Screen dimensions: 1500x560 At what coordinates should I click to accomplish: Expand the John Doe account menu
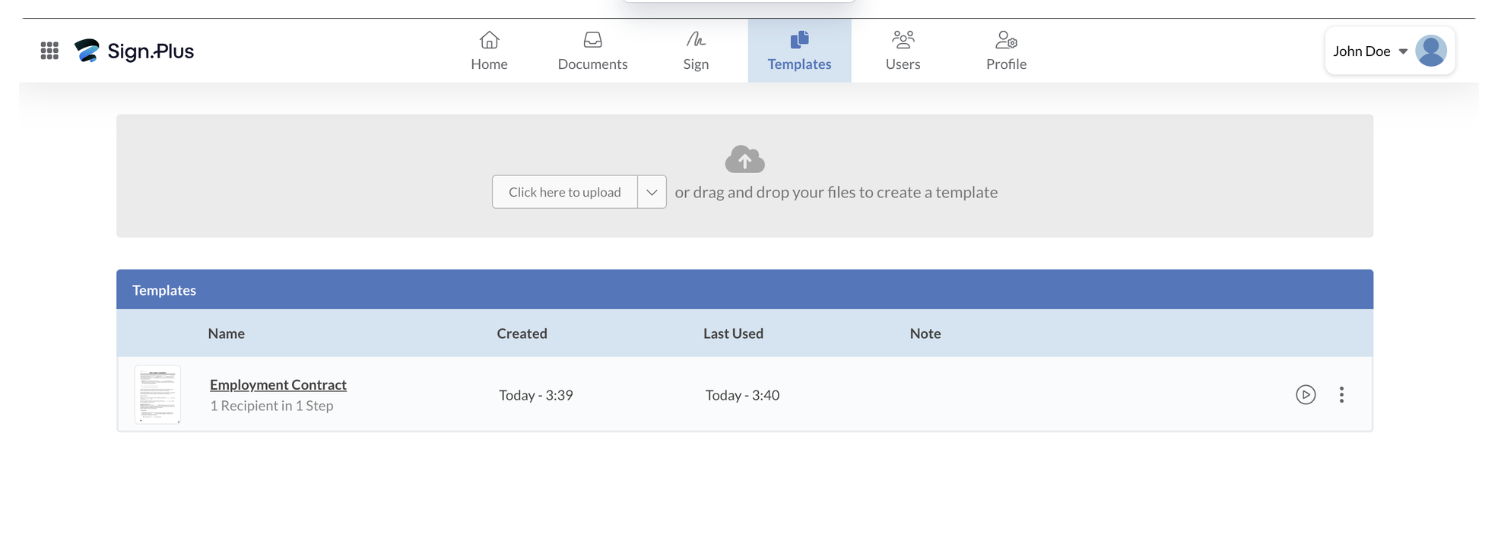1370,51
